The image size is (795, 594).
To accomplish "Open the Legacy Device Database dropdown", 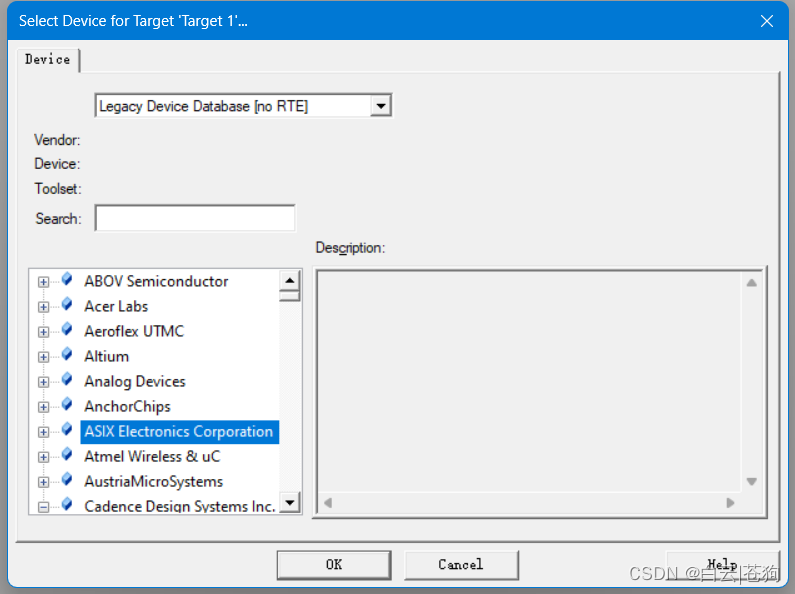I will 381,106.
